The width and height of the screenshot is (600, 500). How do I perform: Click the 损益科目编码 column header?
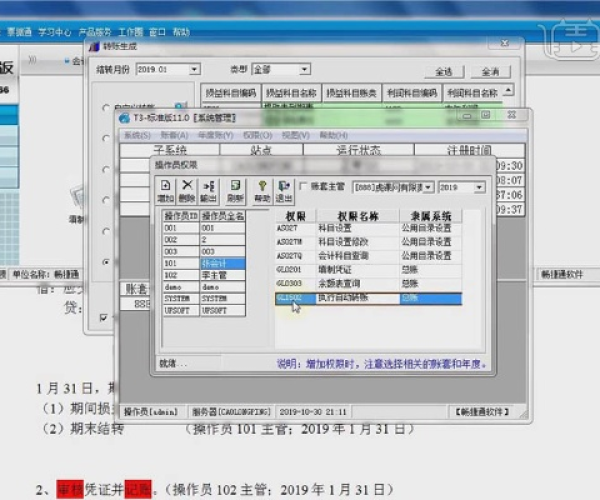(231, 93)
